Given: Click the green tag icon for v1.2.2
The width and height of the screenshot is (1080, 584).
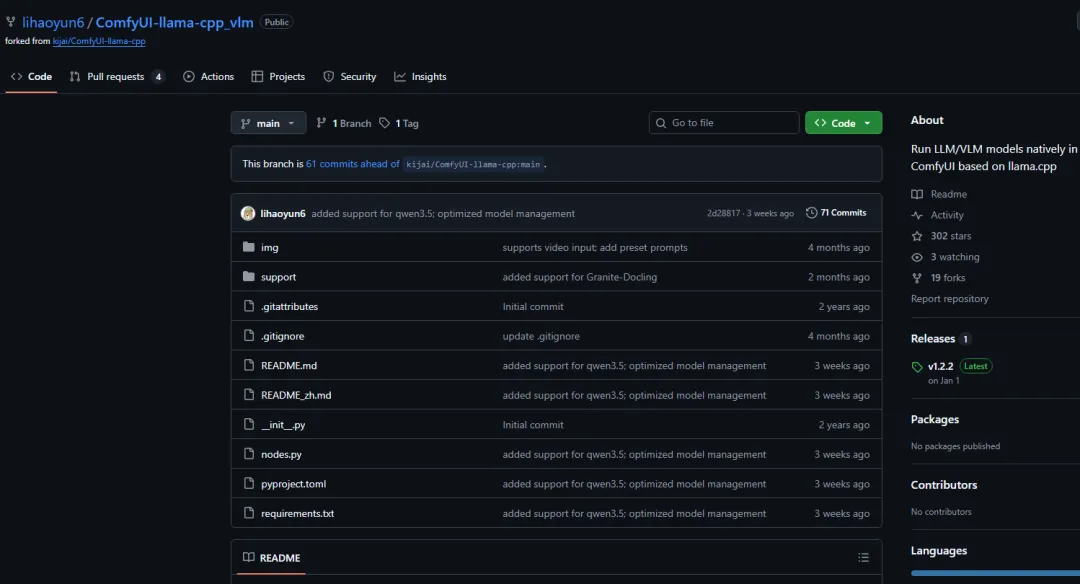Looking at the screenshot, I should click(917, 367).
